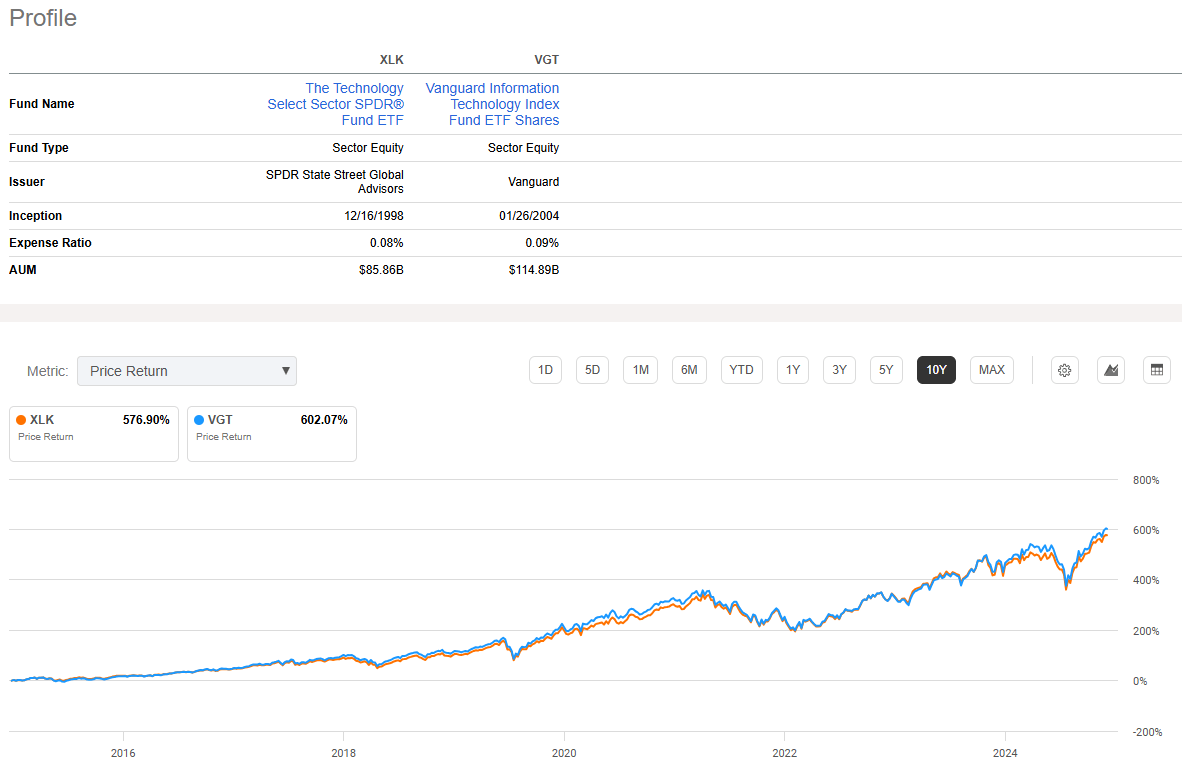Toggle the XLK series legend card
The height and width of the screenshot is (774, 1182).
coord(93,433)
